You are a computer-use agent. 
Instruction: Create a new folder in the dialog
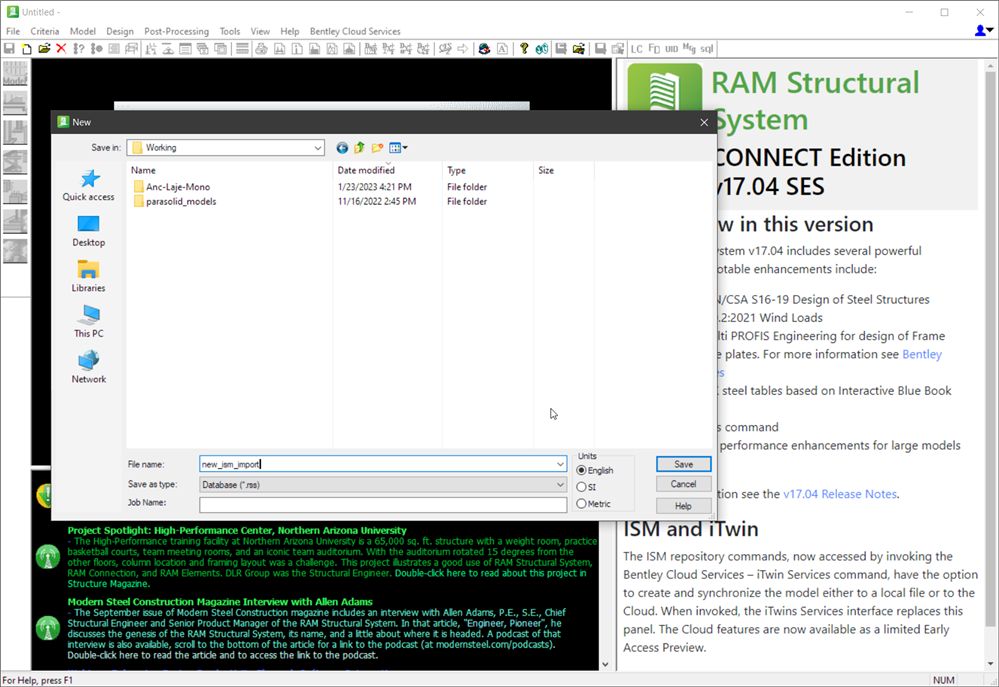[x=377, y=148]
